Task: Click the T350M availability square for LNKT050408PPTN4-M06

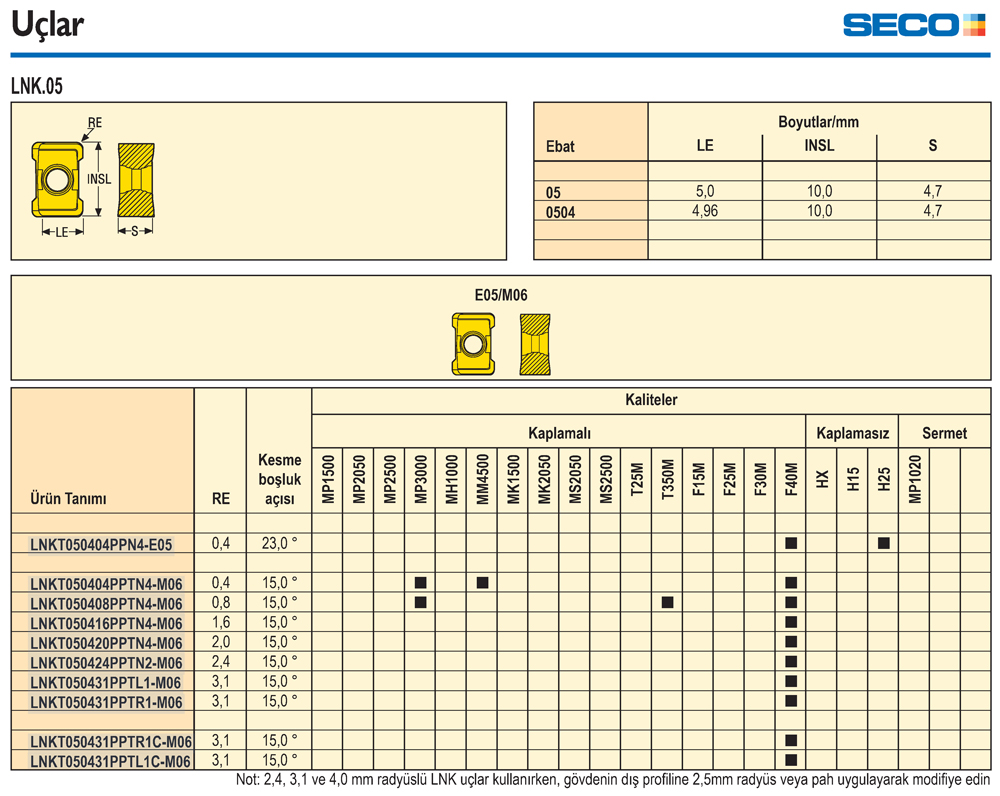Action: tap(668, 602)
